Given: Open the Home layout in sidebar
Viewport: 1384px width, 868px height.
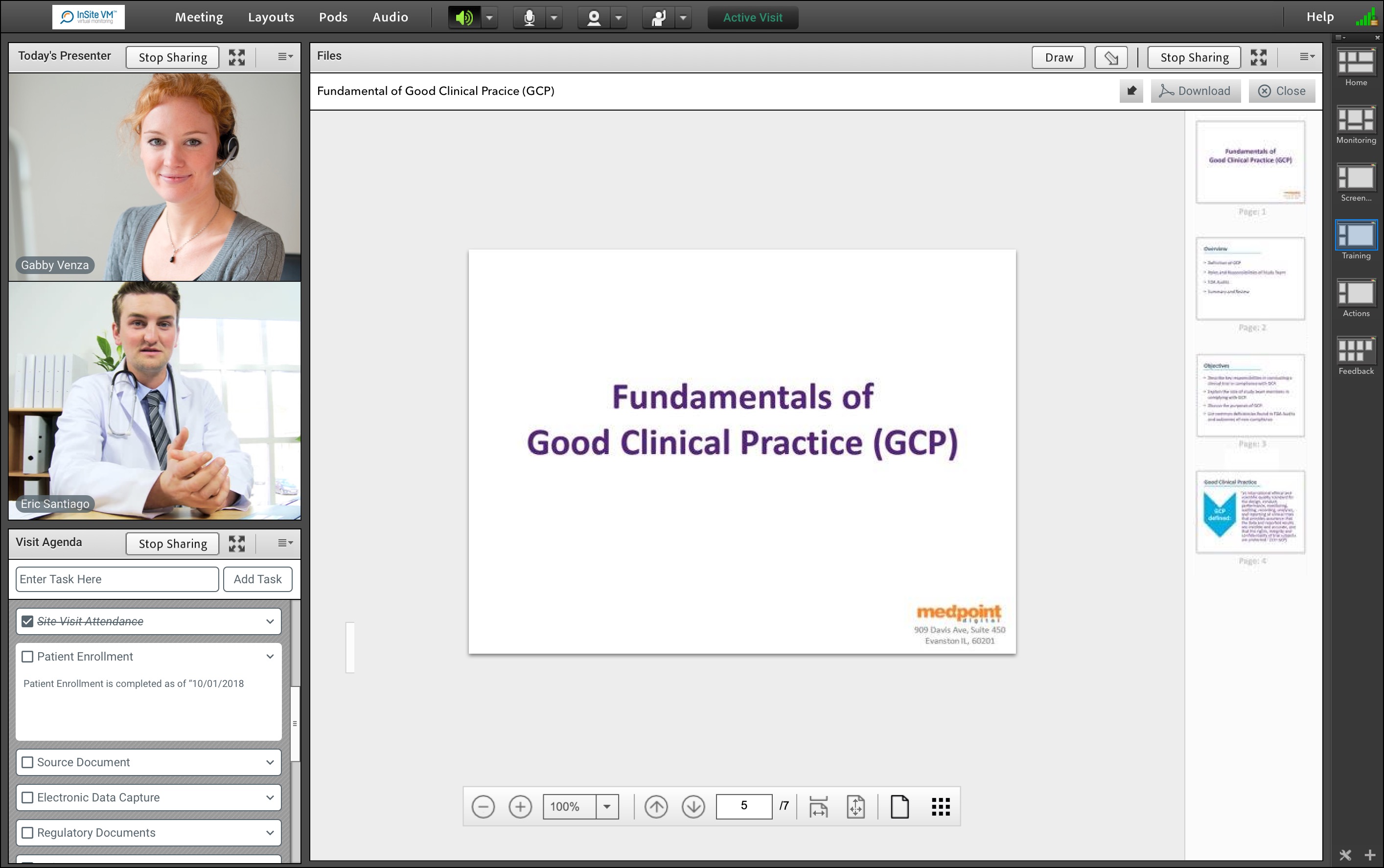Looking at the screenshot, I should (1356, 62).
